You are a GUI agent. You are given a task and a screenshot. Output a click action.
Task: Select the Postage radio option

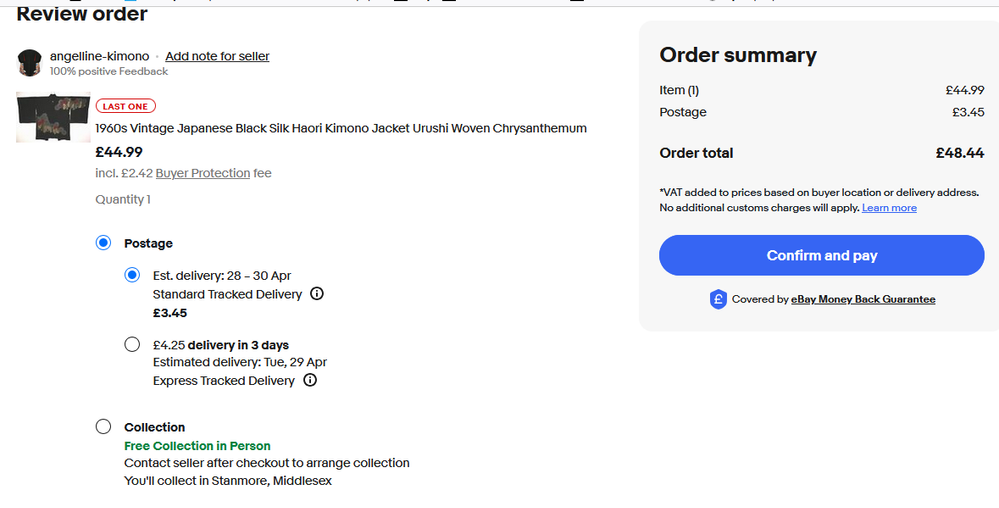click(103, 243)
